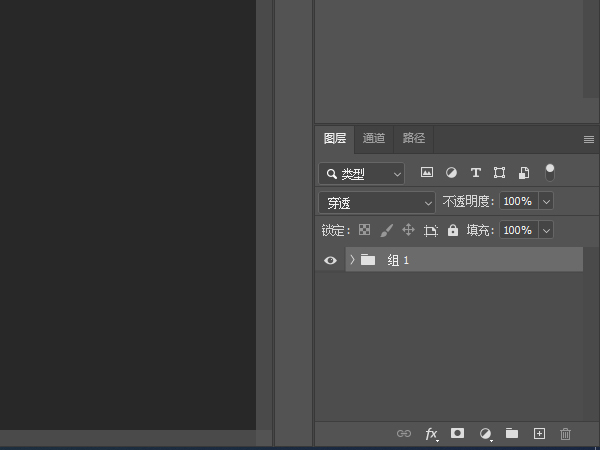The height and width of the screenshot is (450, 600).
Task: Click the shape layer filter icon
Action: [x=500, y=173]
